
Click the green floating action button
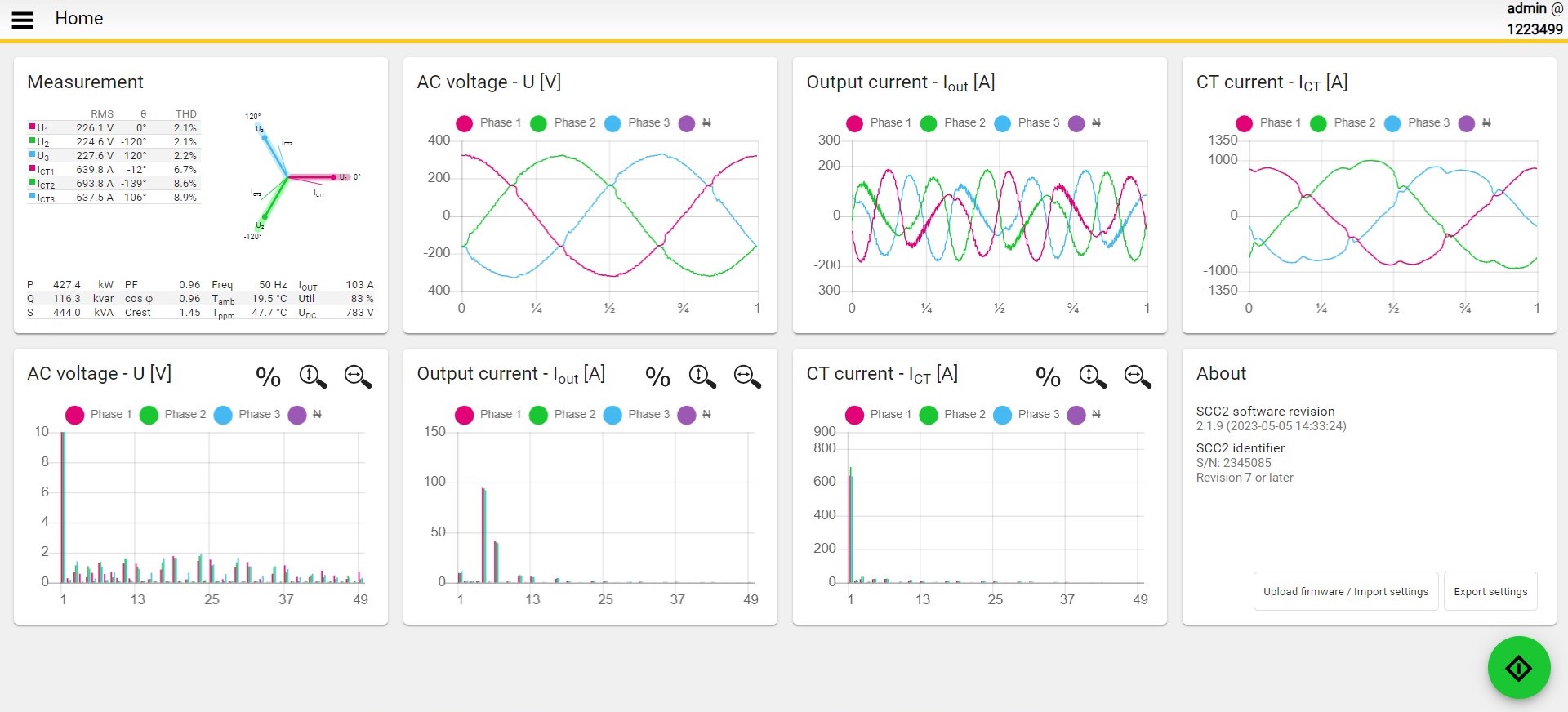pos(1518,668)
